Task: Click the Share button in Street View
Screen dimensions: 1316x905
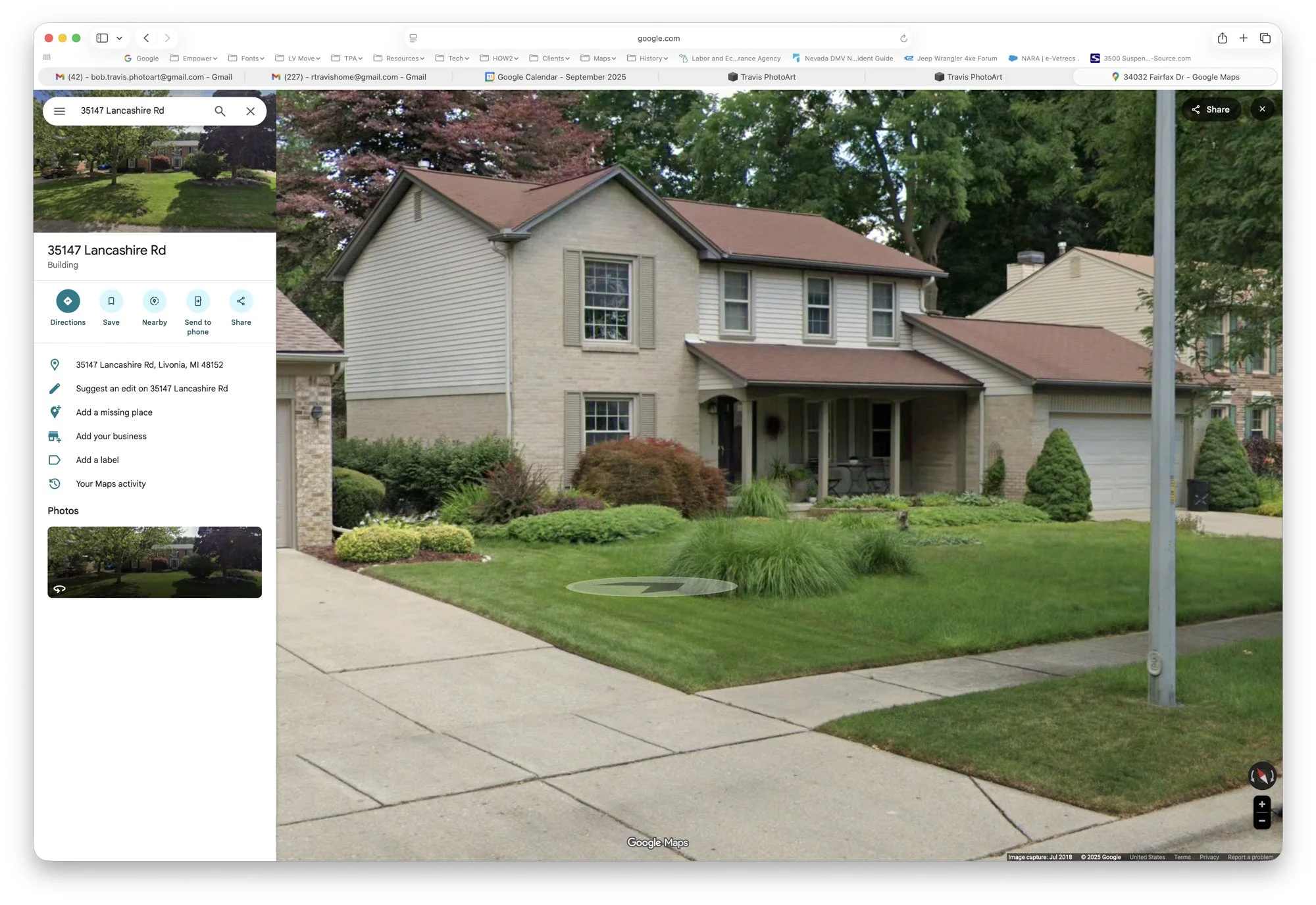Action: coord(1211,109)
